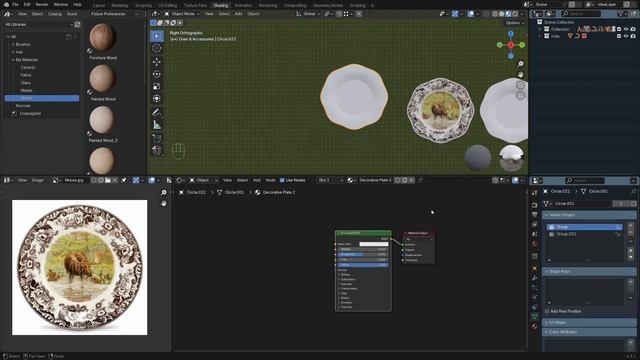Open the Material properties tab icon

pyautogui.click(x=535, y=327)
